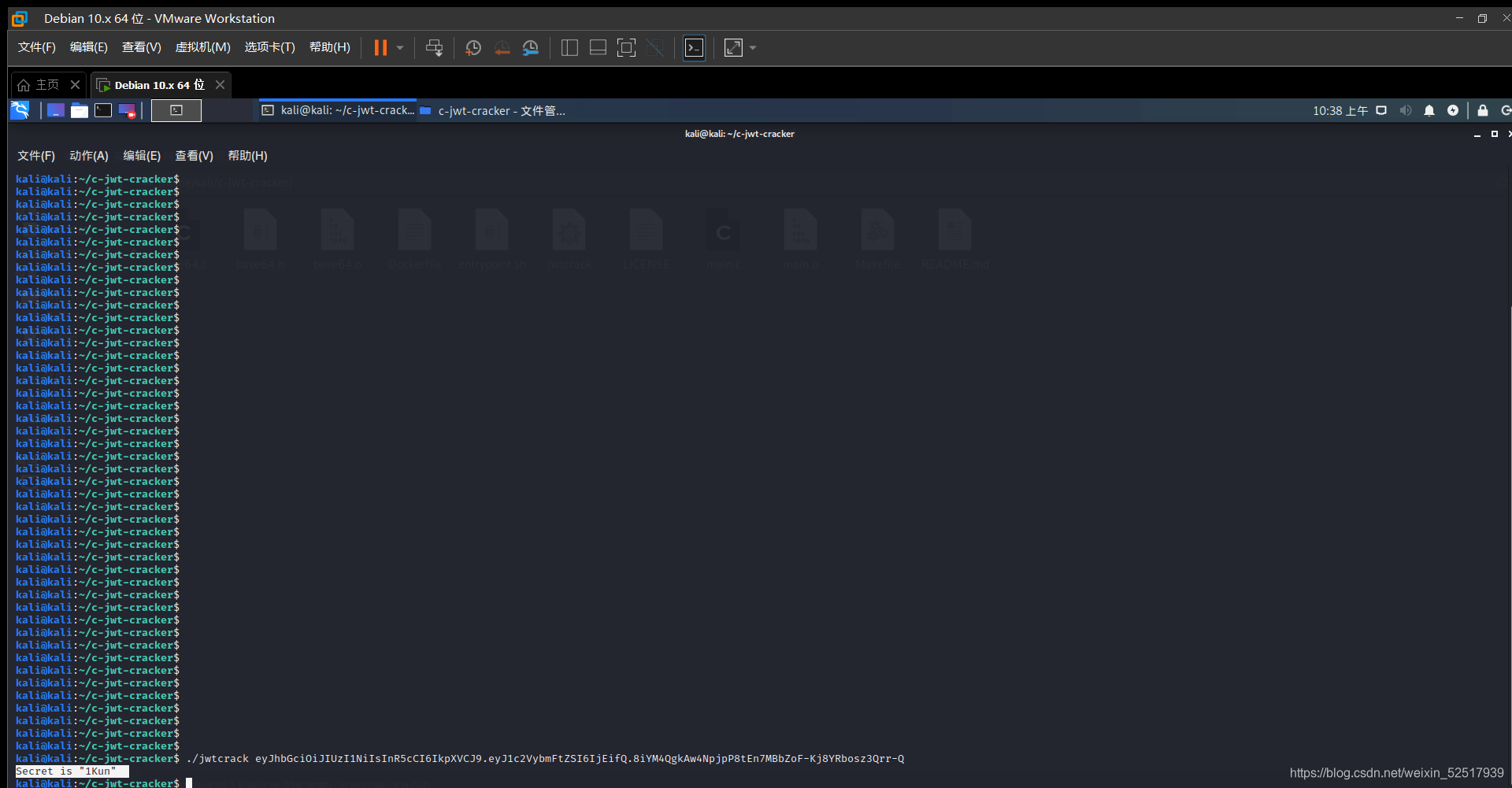Open terminal 编辑(E) menu

point(142,156)
